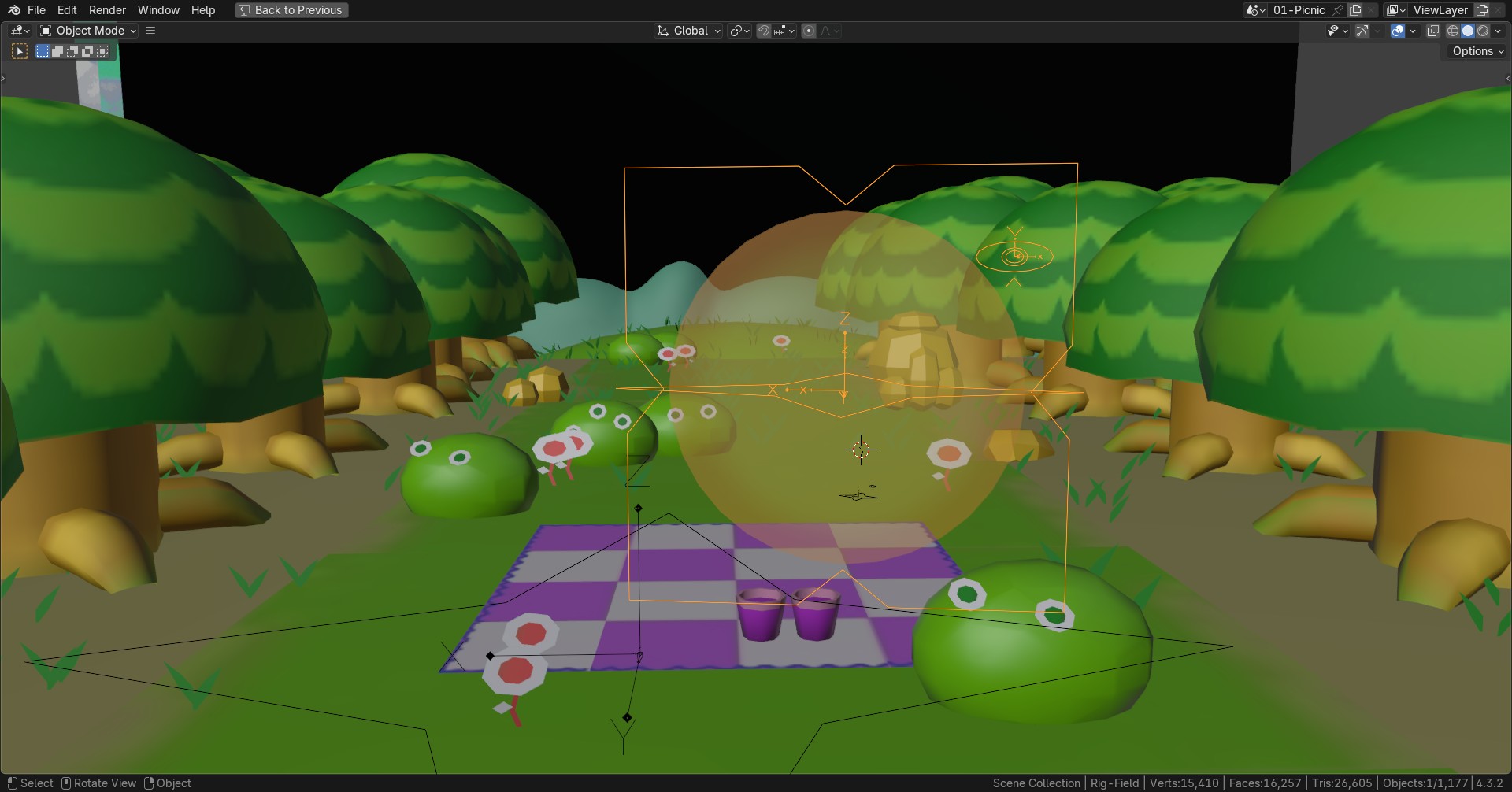
Task: Open the transform pivot point dropdown
Action: coord(739,31)
